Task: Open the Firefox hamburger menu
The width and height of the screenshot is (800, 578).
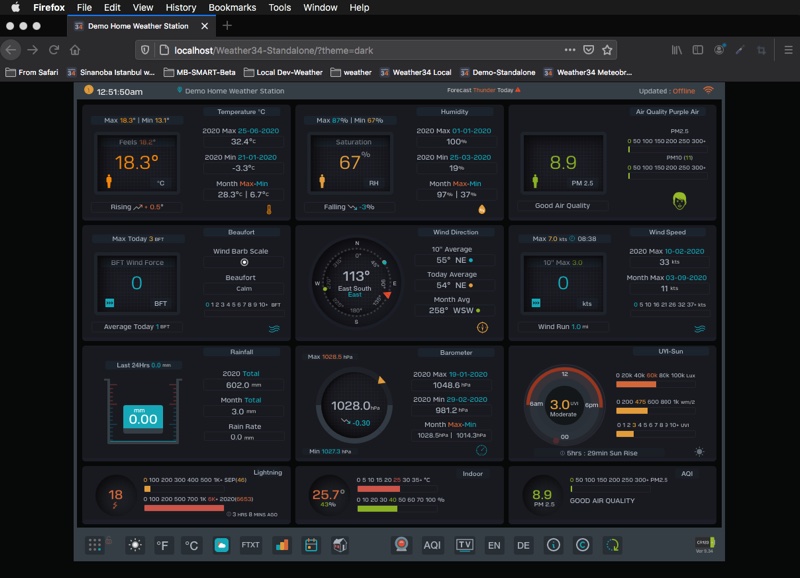Action: [788, 49]
